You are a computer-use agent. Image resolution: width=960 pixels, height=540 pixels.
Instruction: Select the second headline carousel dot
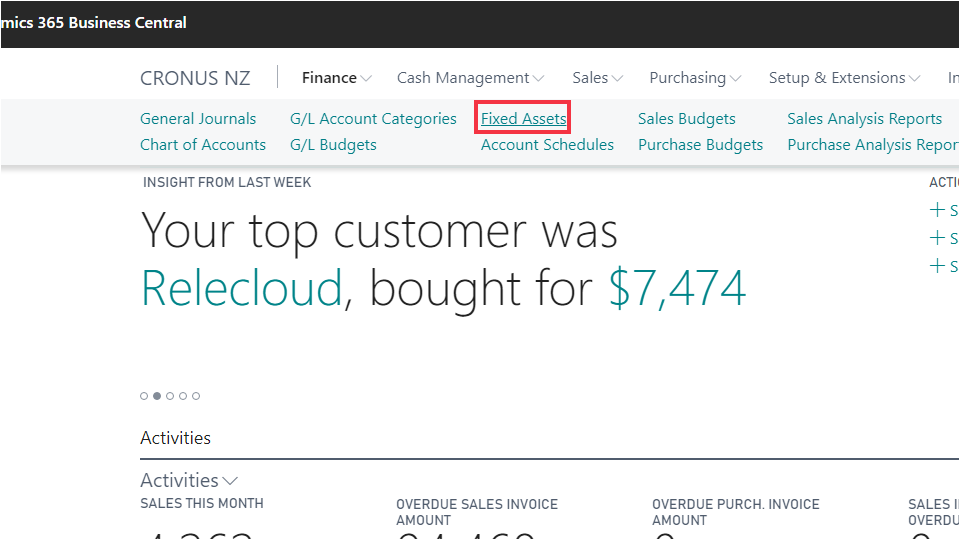pos(157,396)
